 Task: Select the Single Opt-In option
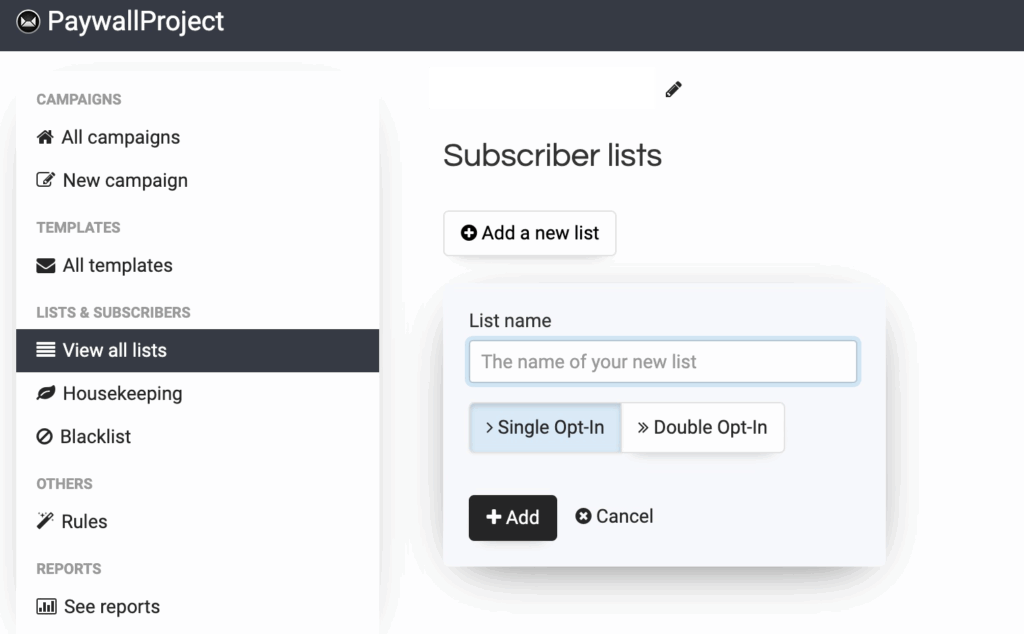pos(545,427)
